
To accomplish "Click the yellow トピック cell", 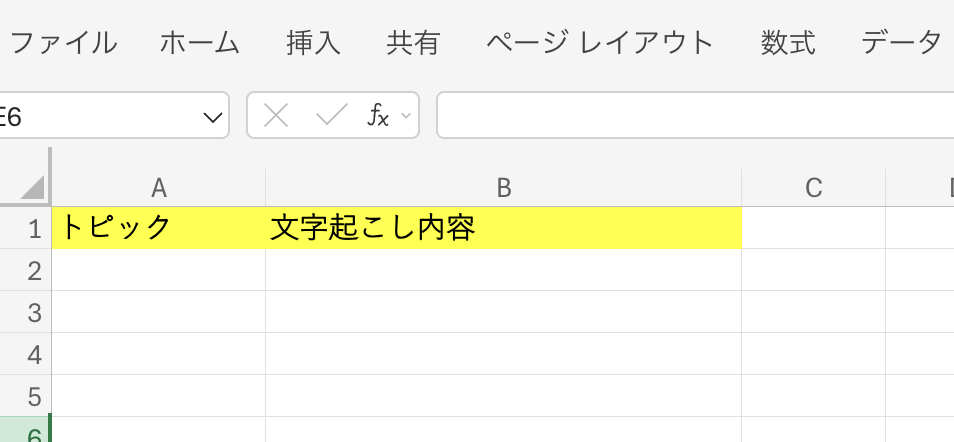I will point(158,228).
